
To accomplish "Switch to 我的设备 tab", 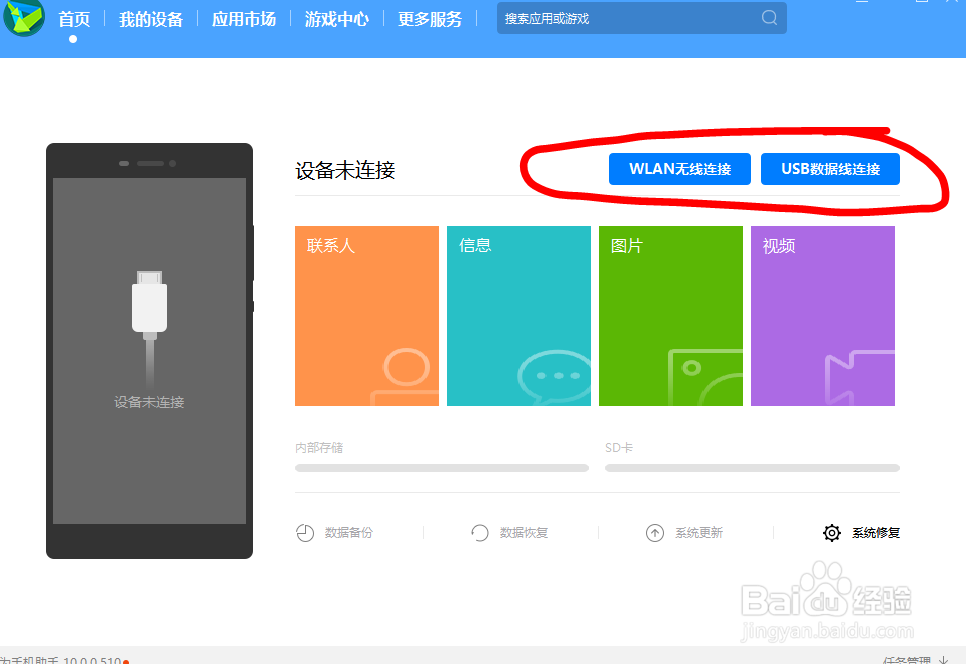I will [x=151, y=19].
